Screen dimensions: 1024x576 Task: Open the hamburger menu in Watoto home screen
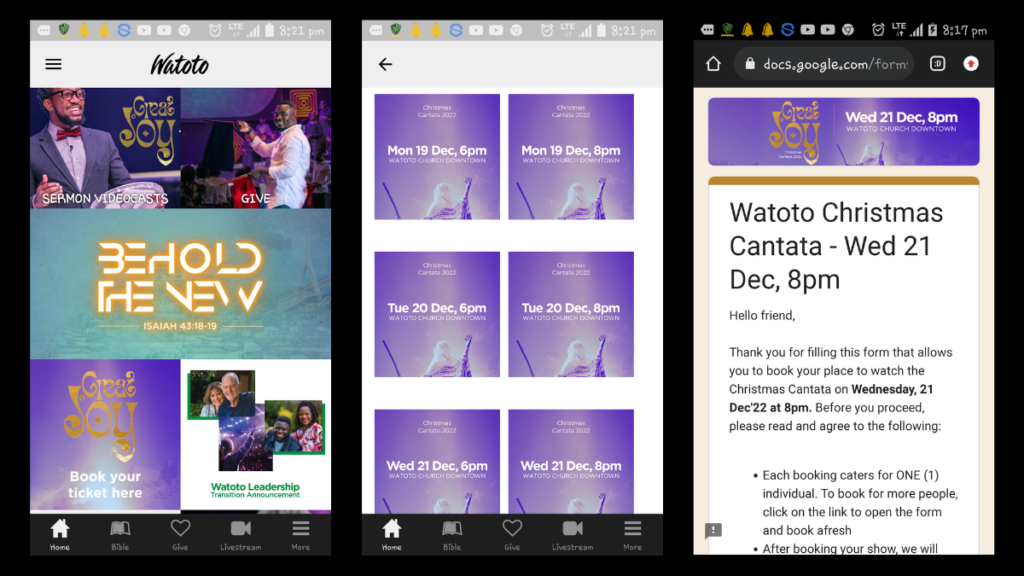[54, 64]
